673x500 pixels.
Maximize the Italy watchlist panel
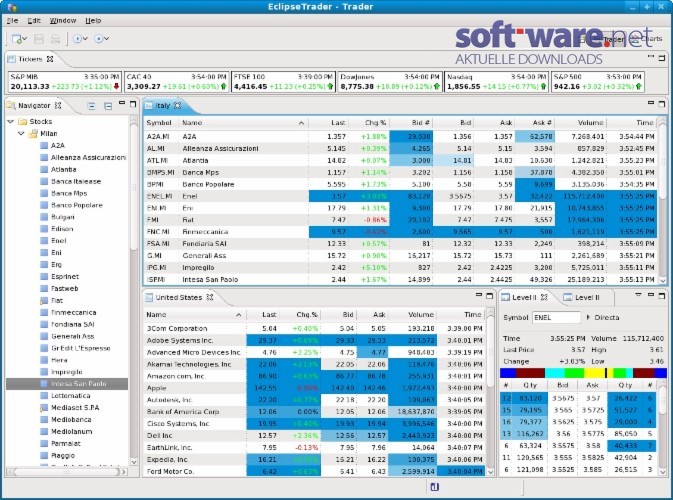pyautogui.click(x=661, y=103)
